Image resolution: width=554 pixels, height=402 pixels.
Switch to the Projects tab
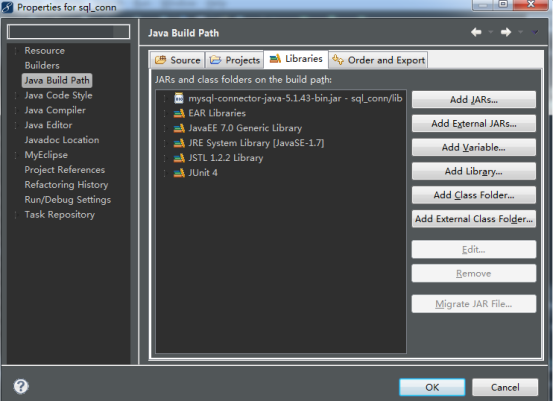tap(235, 60)
